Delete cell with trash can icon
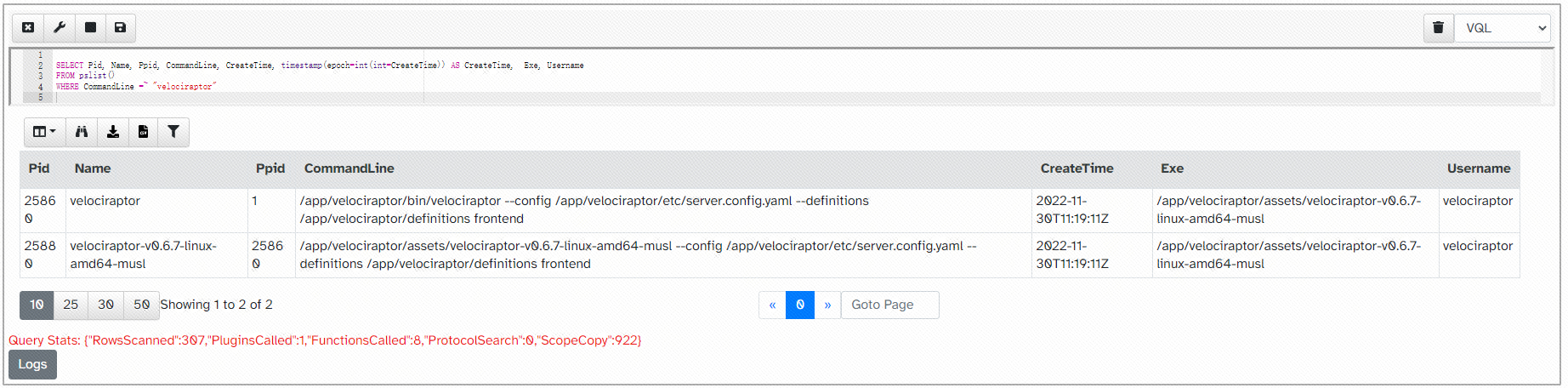This screenshot has width=1568, height=388. pos(1439,27)
